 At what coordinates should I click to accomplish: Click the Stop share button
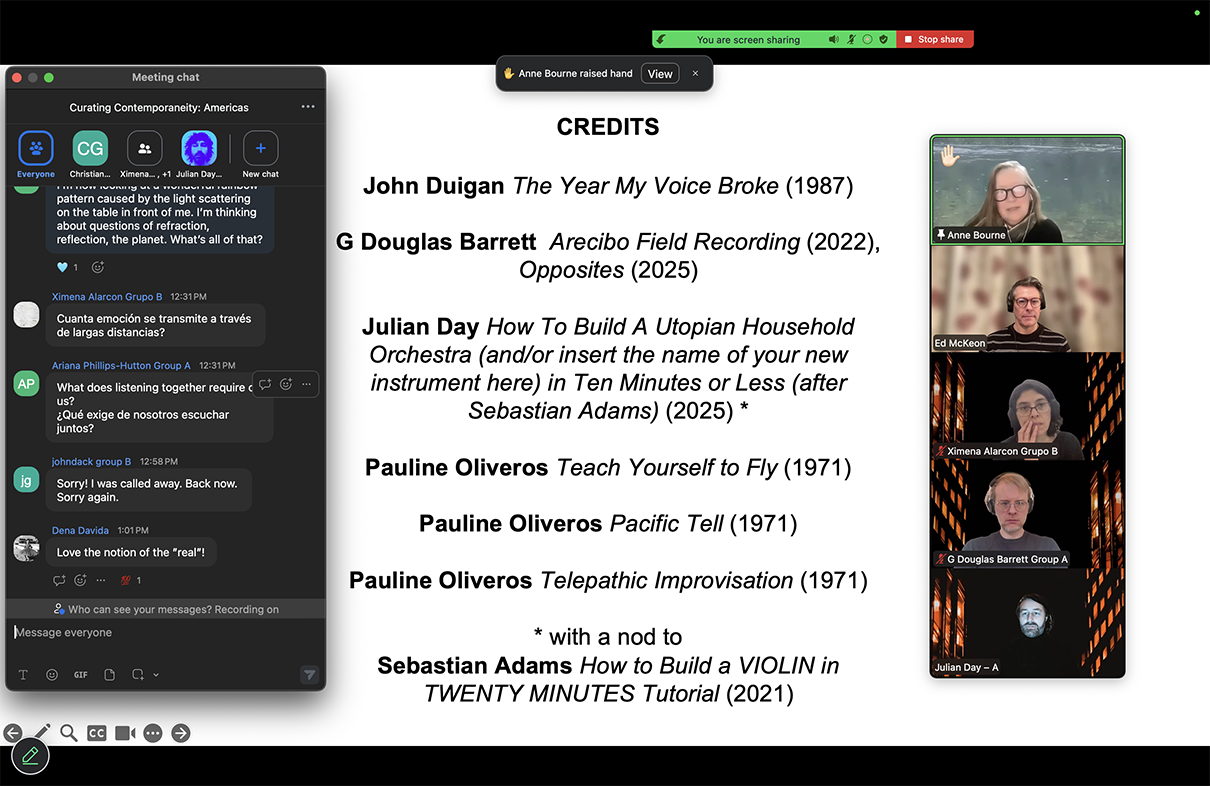click(935, 40)
